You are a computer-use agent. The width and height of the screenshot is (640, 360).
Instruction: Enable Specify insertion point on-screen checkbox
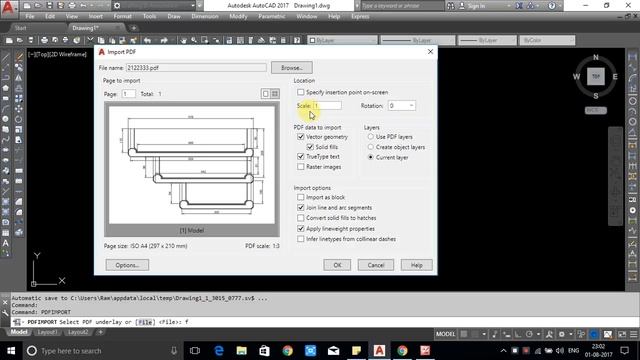pyautogui.click(x=301, y=92)
